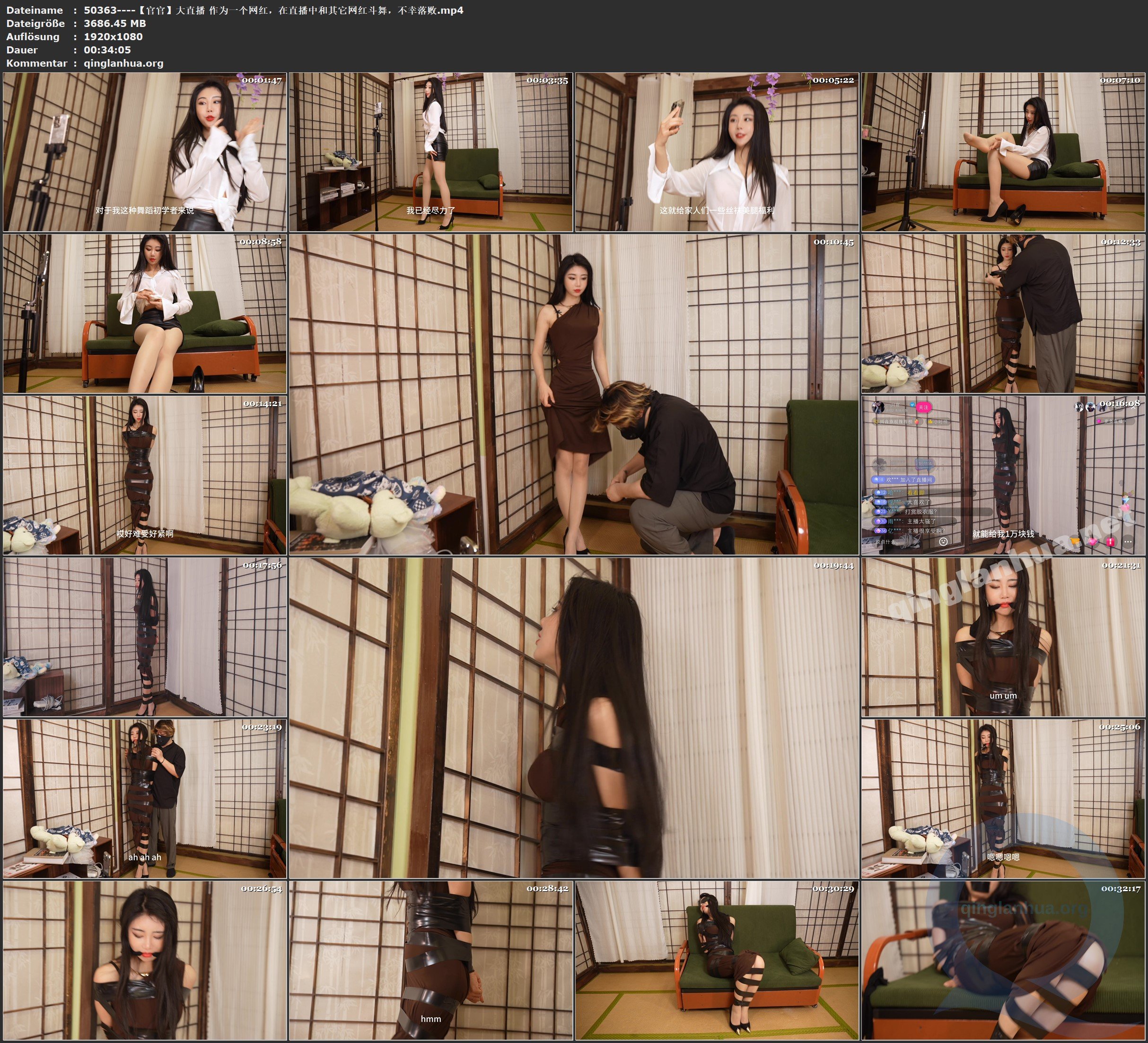The image size is (1148, 1043).
Task: Click the pink 关注 follow button
Action: tap(924, 407)
